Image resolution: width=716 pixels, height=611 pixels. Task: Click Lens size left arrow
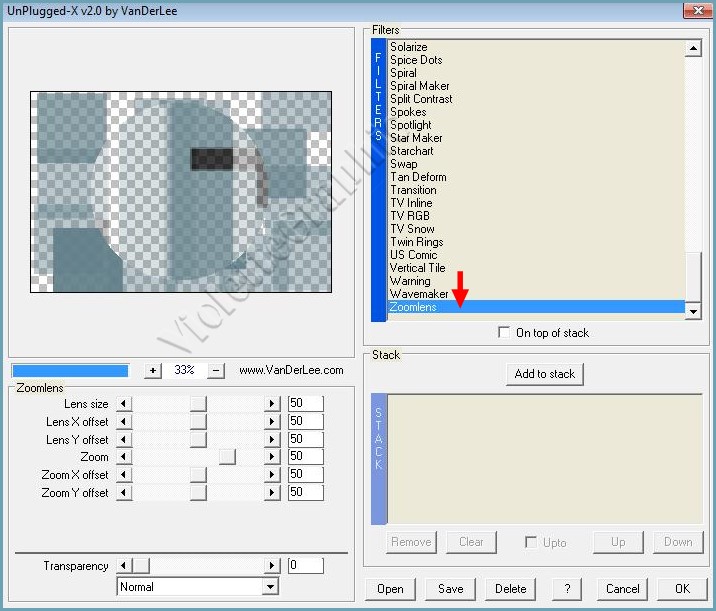coord(124,404)
